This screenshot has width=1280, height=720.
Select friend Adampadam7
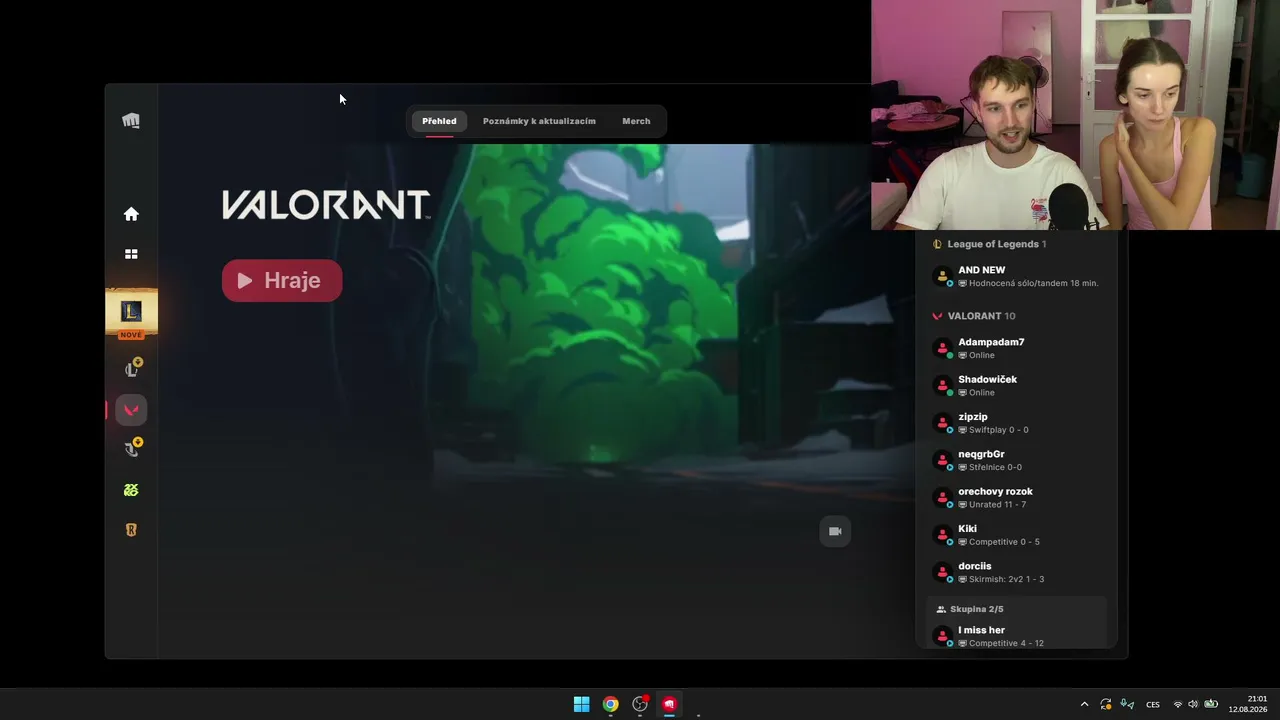click(1016, 348)
